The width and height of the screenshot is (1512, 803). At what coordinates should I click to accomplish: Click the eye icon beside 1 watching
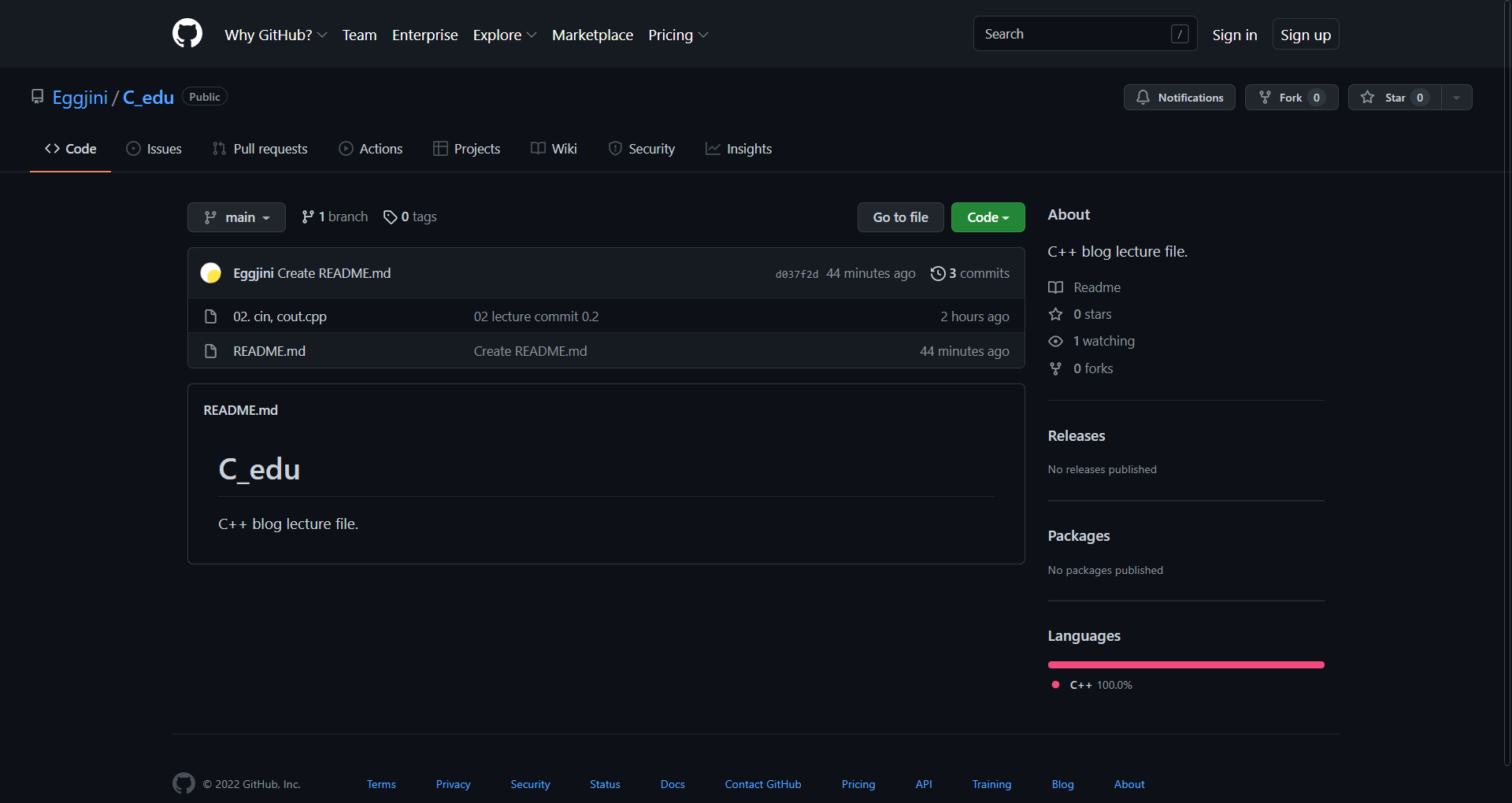pos(1056,341)
